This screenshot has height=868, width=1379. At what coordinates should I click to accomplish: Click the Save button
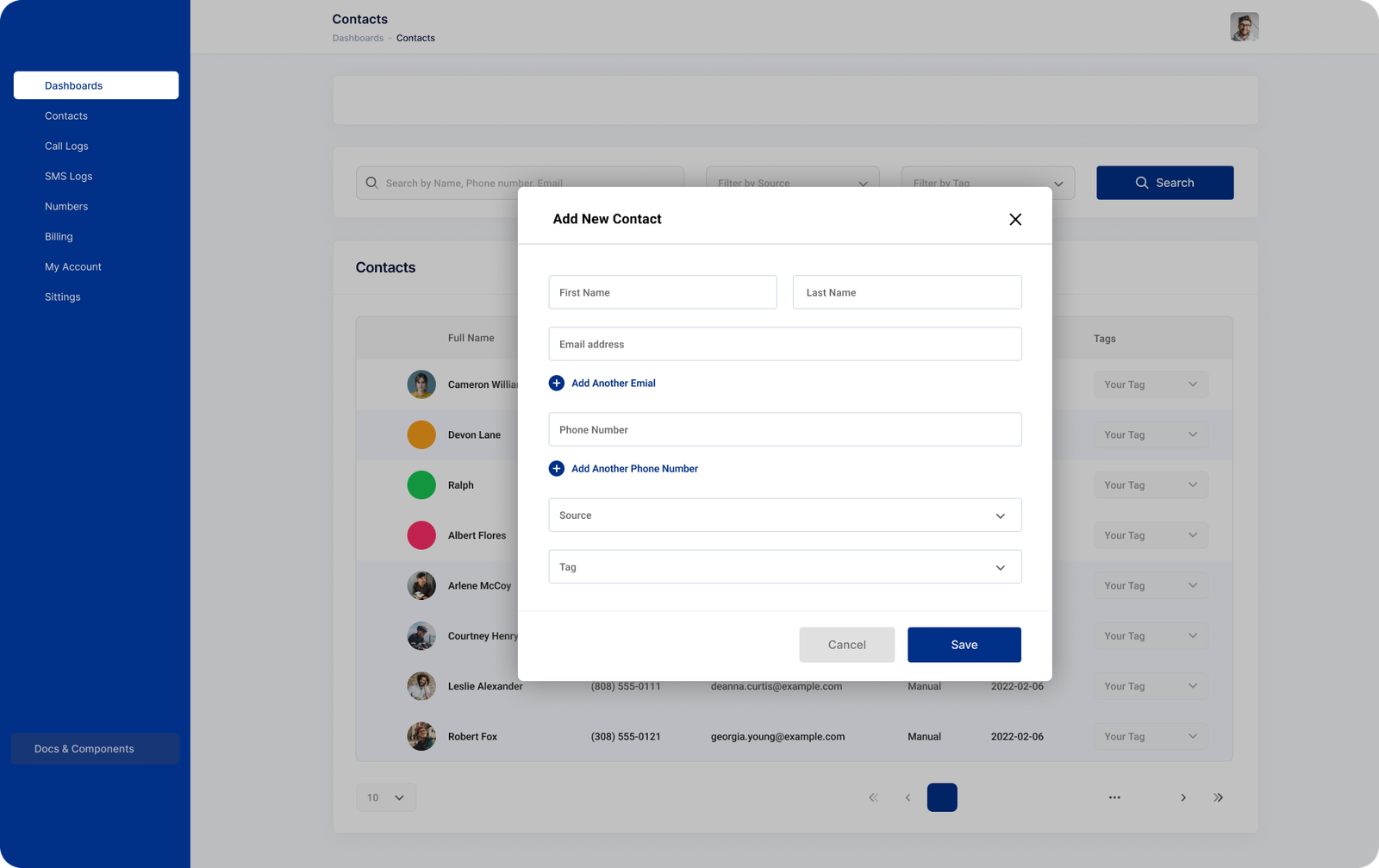tap(964, 645)
